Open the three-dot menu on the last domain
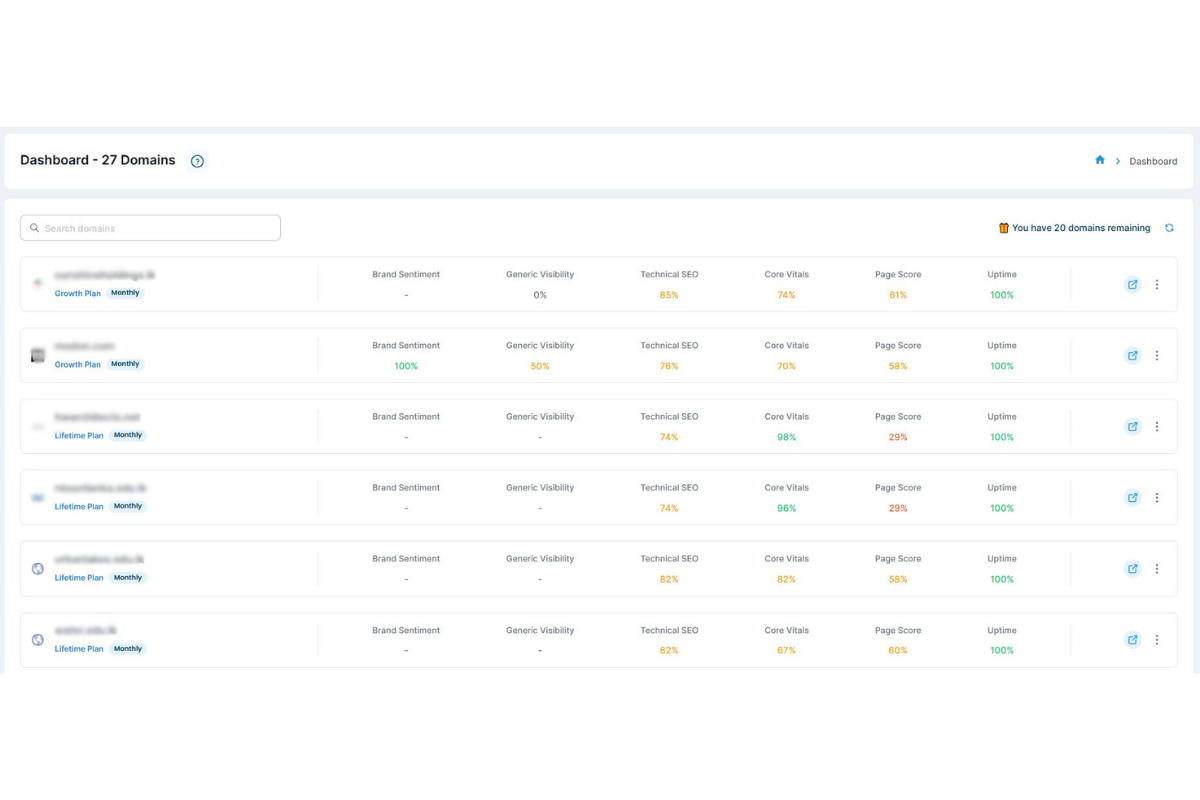This screenshot has height=800, width=1200. pyautogui.click(x=1157, y=640)
